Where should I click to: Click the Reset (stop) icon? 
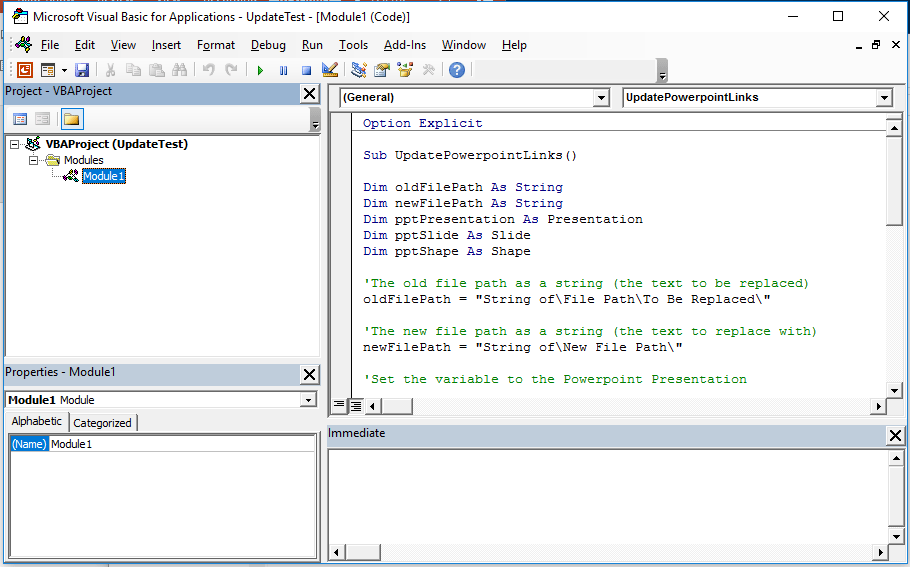pyautogui.click(x=306, y=70)
